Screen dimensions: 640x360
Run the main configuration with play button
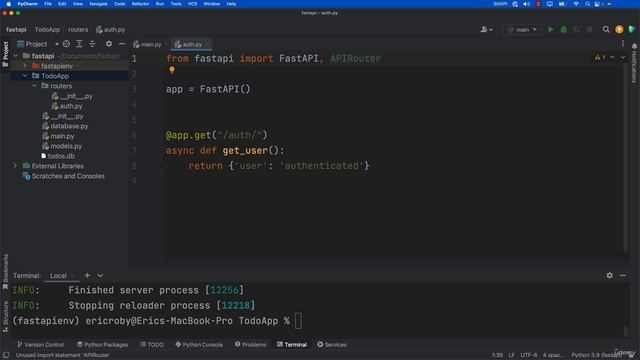[551, 29]
